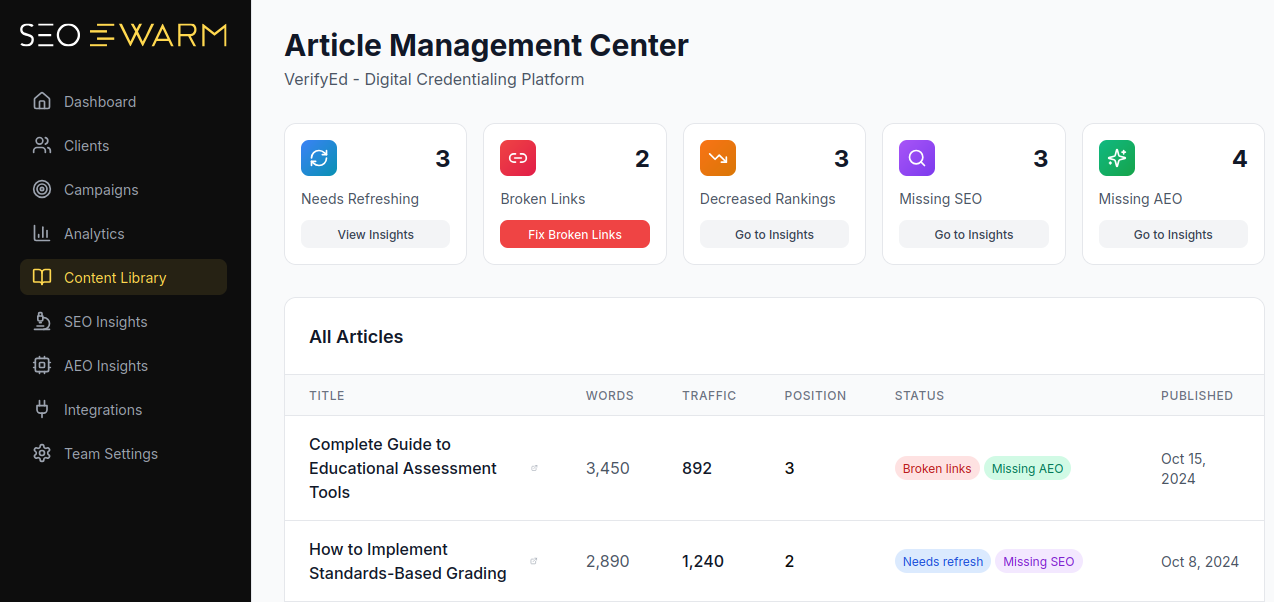Select the Dashboard icon in the sidebar
This screenshot has height=602, width=1274.
41,101
